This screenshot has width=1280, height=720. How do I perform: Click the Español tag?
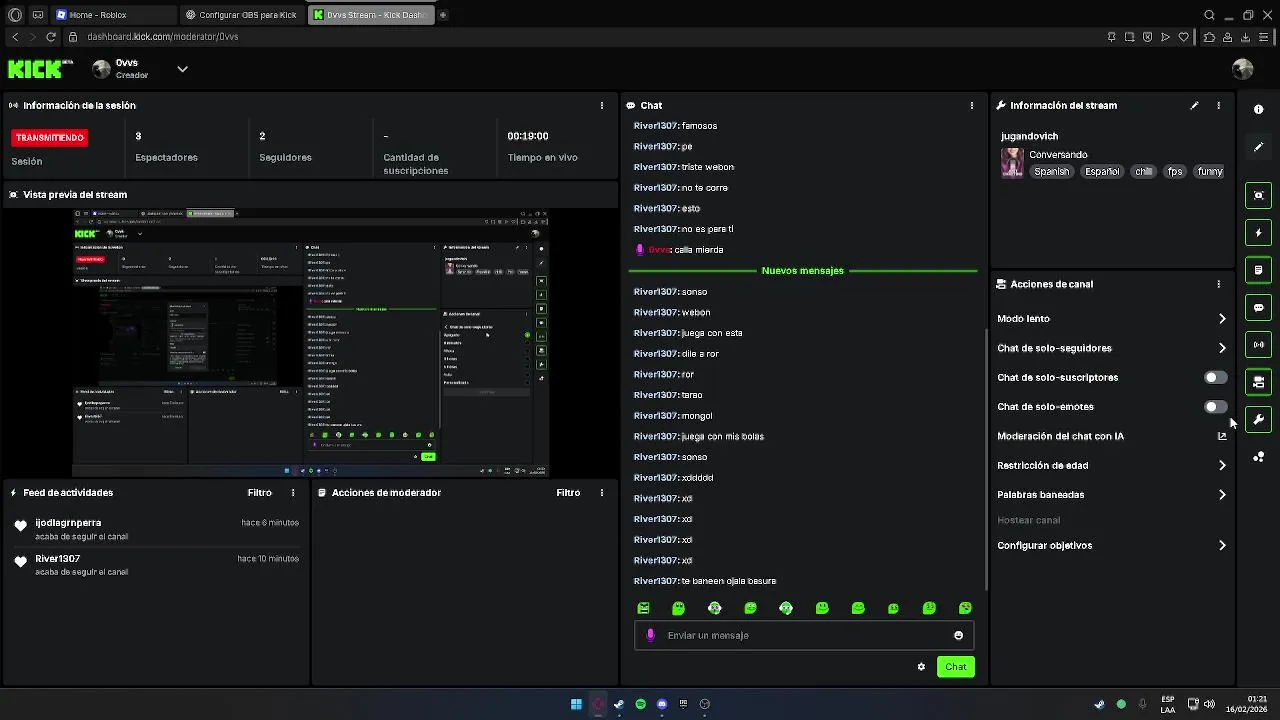click(1103, 172)
